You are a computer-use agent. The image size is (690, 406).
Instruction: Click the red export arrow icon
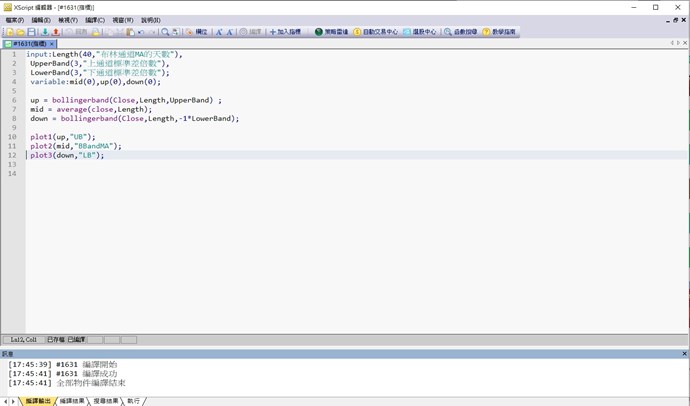coord(56,32)
